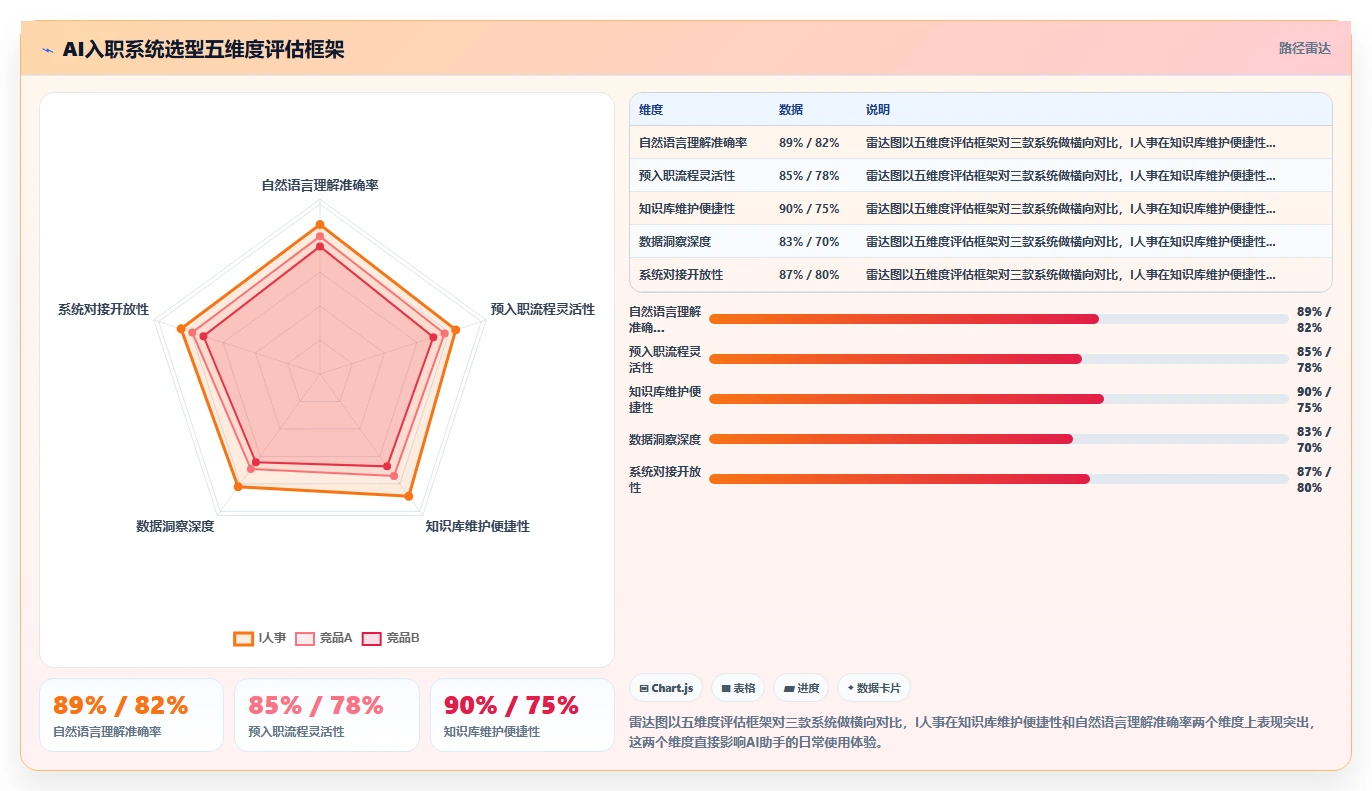The image size is (1372, 791).
Task: Click the page title AI入职系统选型五维度评估框架
Action: point(204,50)
